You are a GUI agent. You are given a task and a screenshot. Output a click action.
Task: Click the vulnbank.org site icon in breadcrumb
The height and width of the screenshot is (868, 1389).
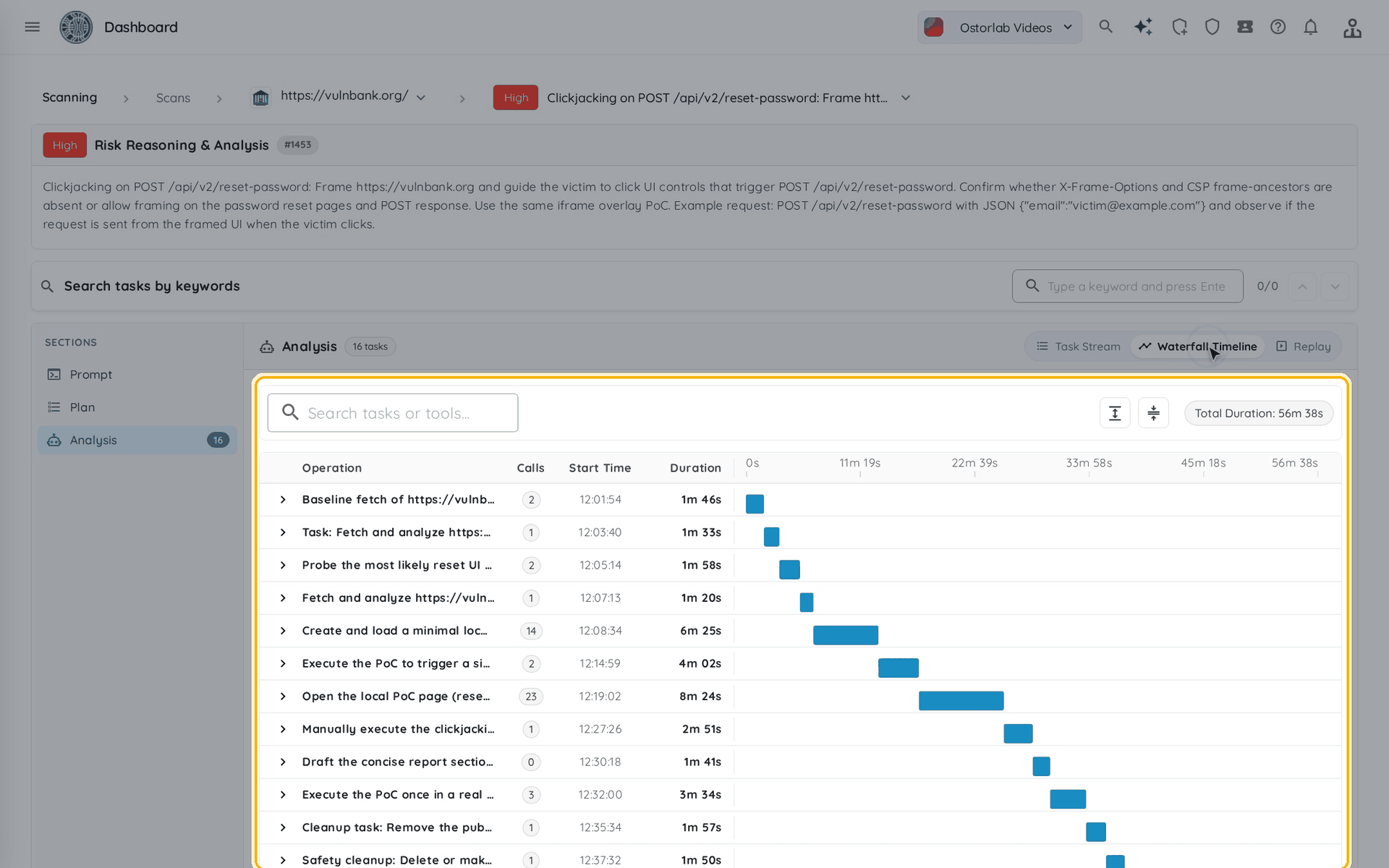pyautogui.click(x=260, y=98)
